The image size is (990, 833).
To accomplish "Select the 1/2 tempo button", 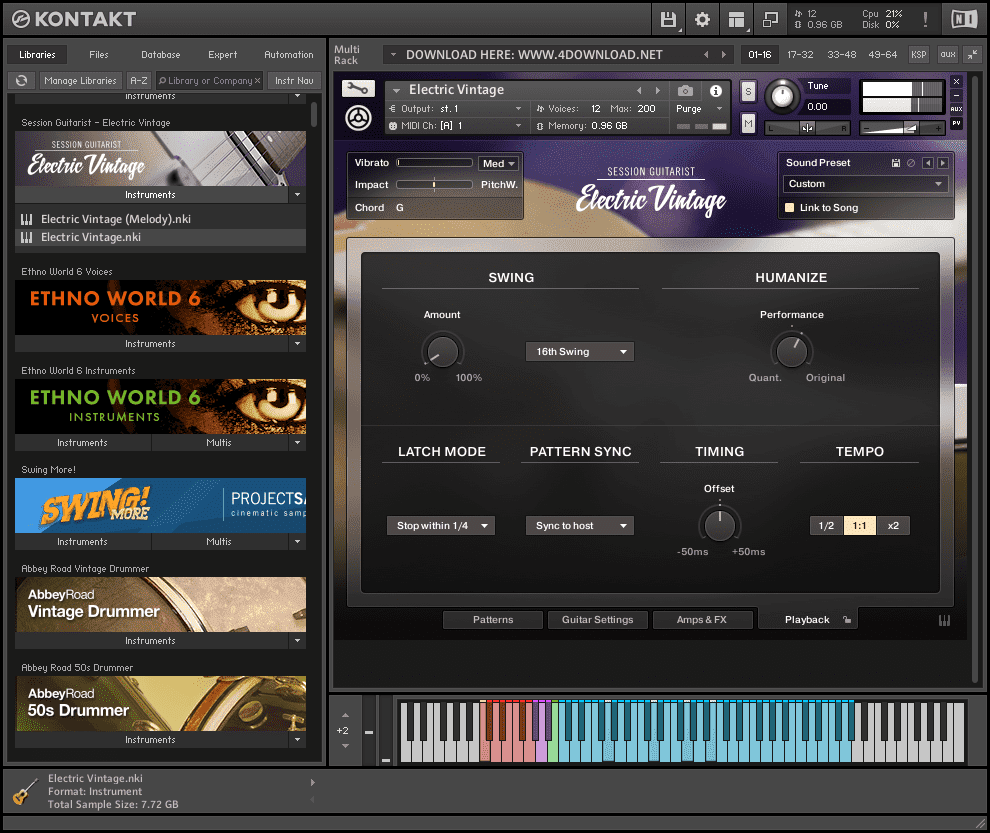I will [826, 525].
